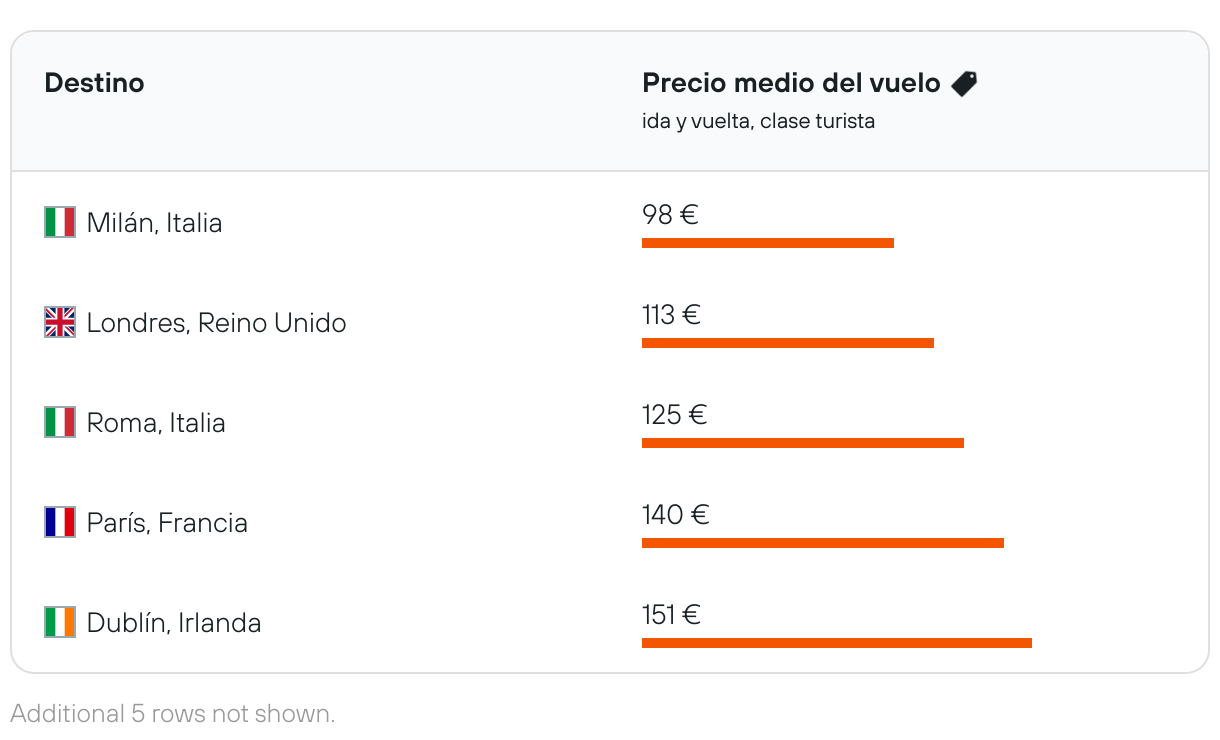Click the orange bar under 151 €
The image size is (1220, 740).
(836, 643)
